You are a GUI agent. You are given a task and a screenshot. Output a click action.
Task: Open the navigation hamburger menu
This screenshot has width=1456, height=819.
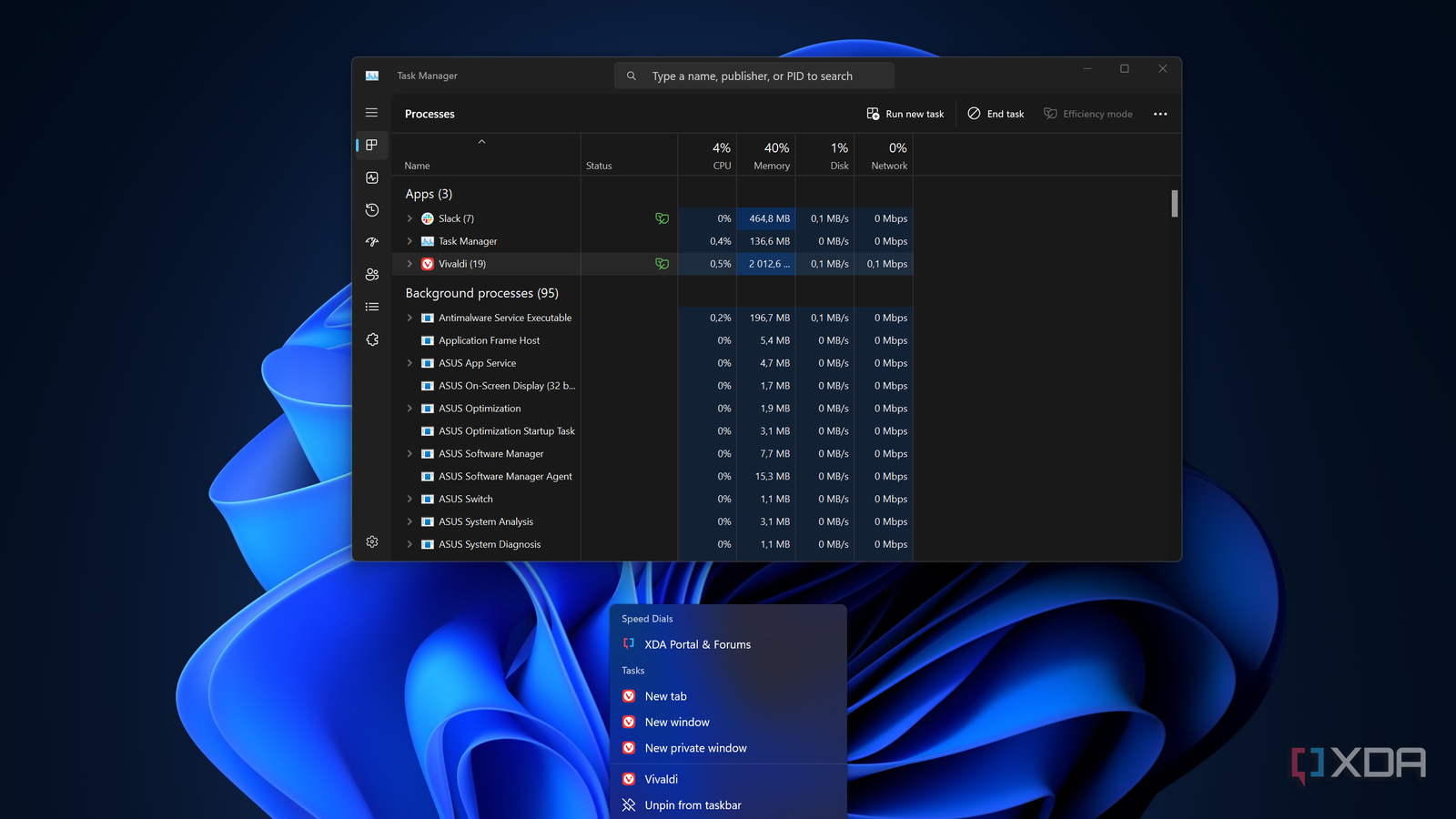371,112
